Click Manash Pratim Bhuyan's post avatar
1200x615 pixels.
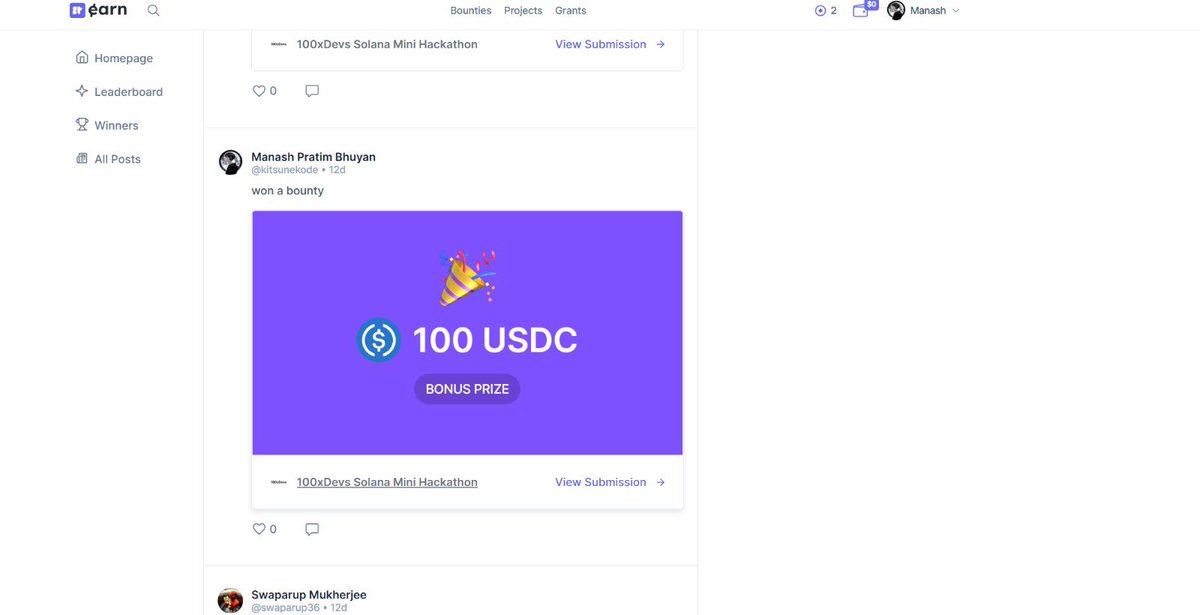click(x=231, y=162)
